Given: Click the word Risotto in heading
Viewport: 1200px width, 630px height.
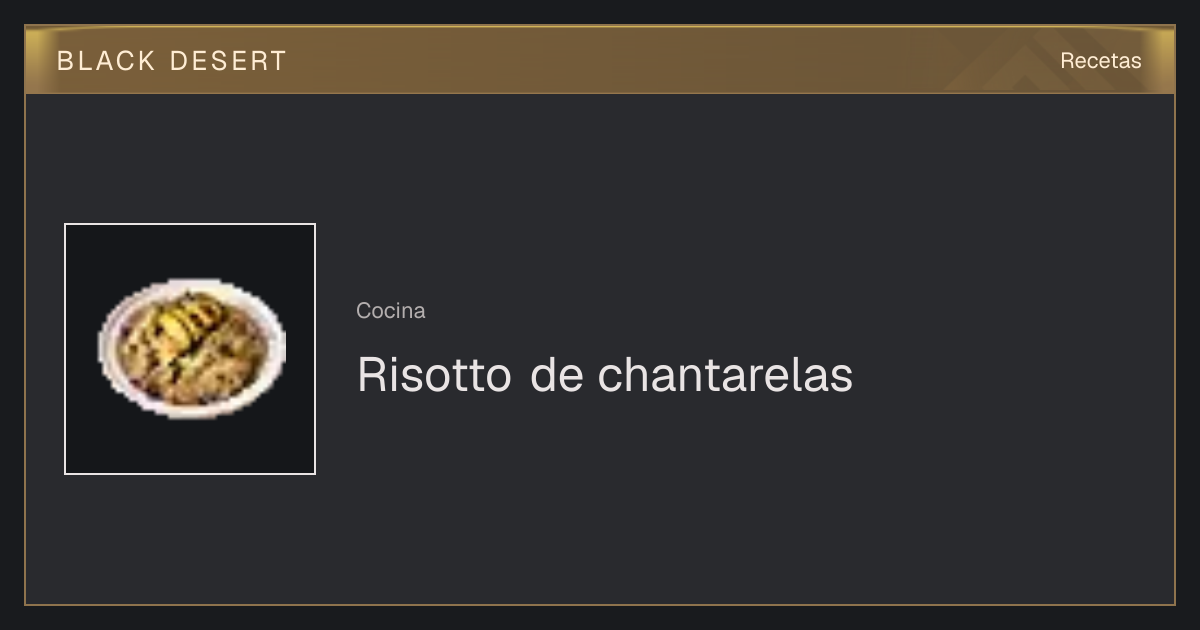Looking at the screenshot, I should (x=434, y=375).
